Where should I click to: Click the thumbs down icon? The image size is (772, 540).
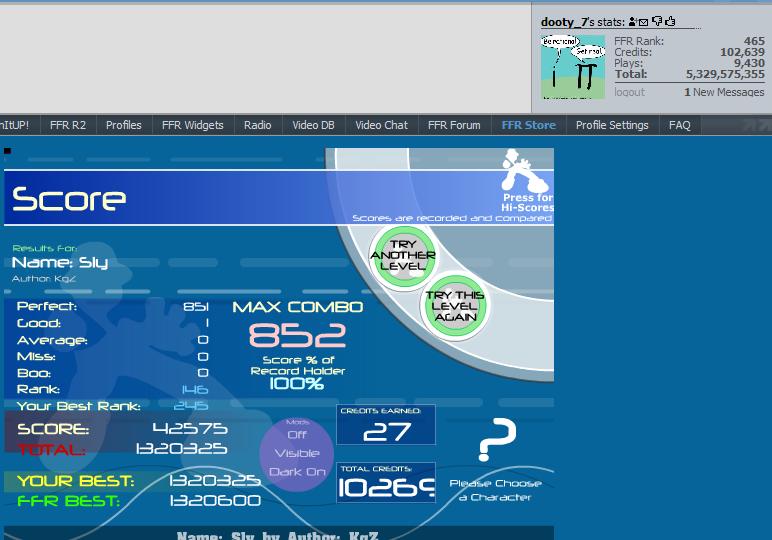pos(657,21)
